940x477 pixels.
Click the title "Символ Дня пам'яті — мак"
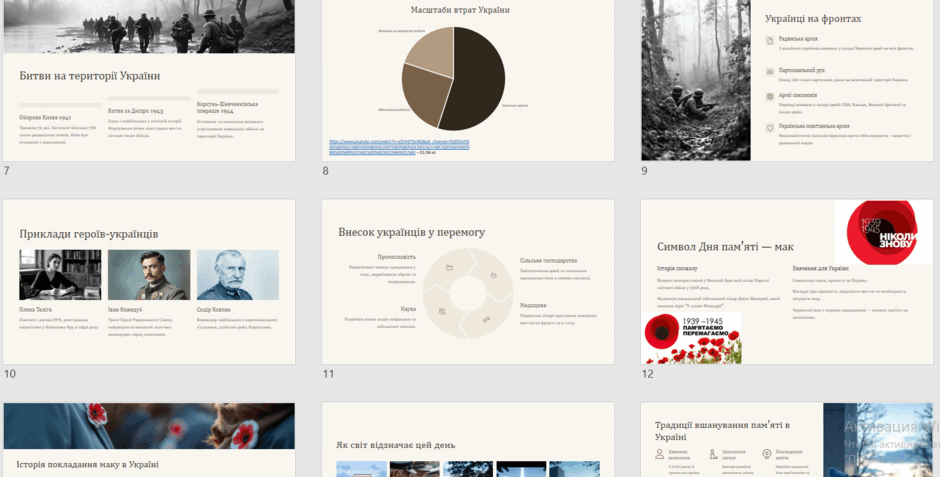(725, 247)
